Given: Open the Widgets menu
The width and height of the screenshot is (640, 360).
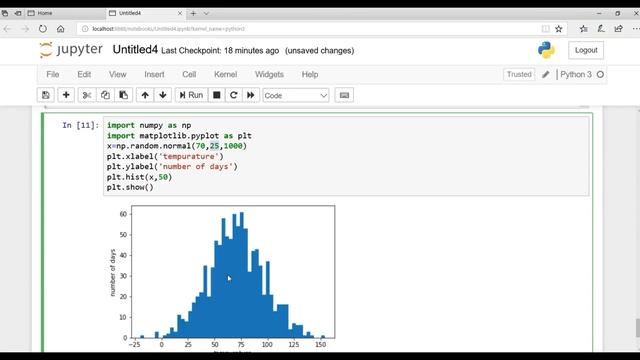Looking at the screenshot, I should click(x=269, y=74).
